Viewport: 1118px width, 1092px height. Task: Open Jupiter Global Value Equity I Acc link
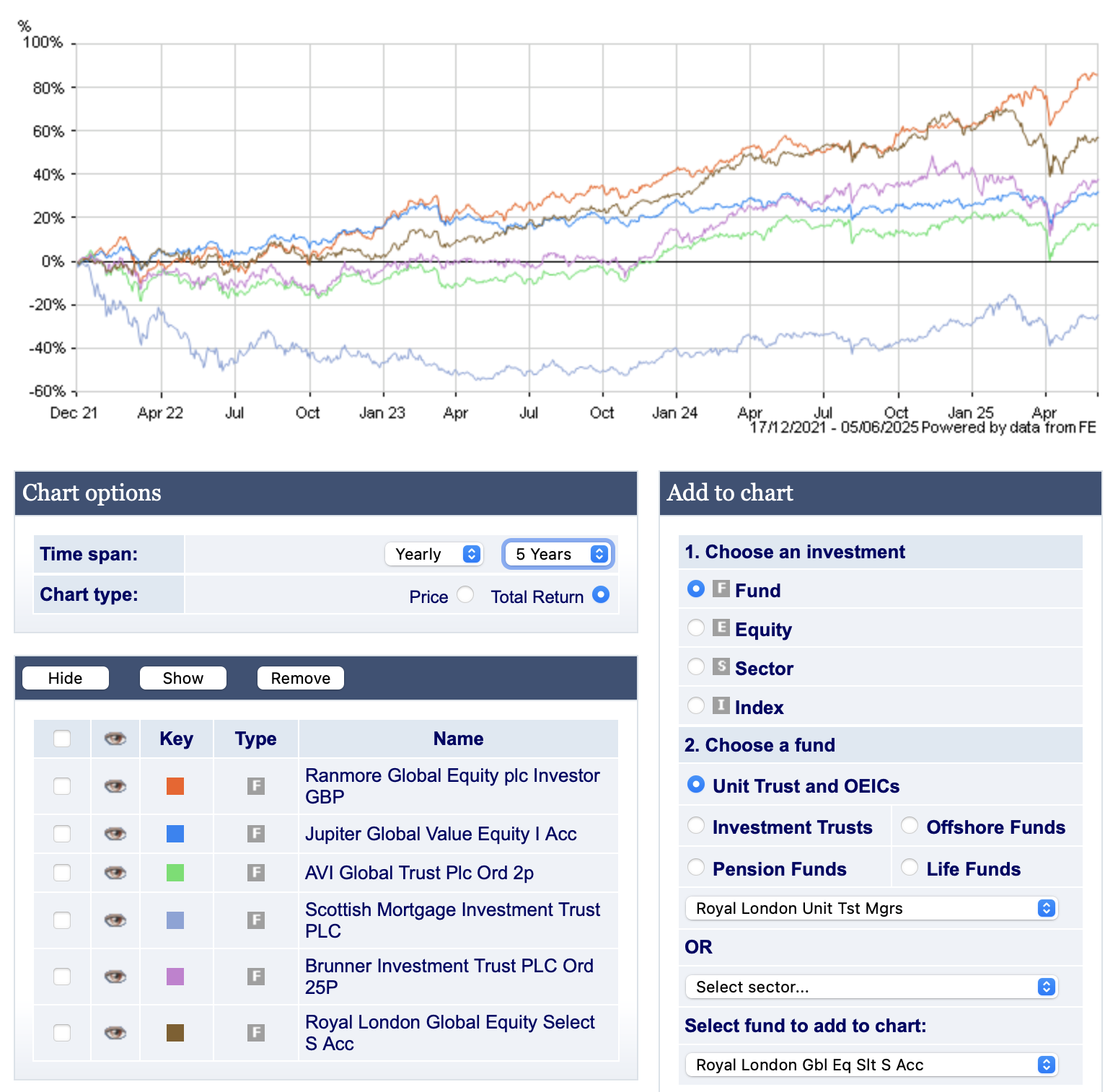441,834
